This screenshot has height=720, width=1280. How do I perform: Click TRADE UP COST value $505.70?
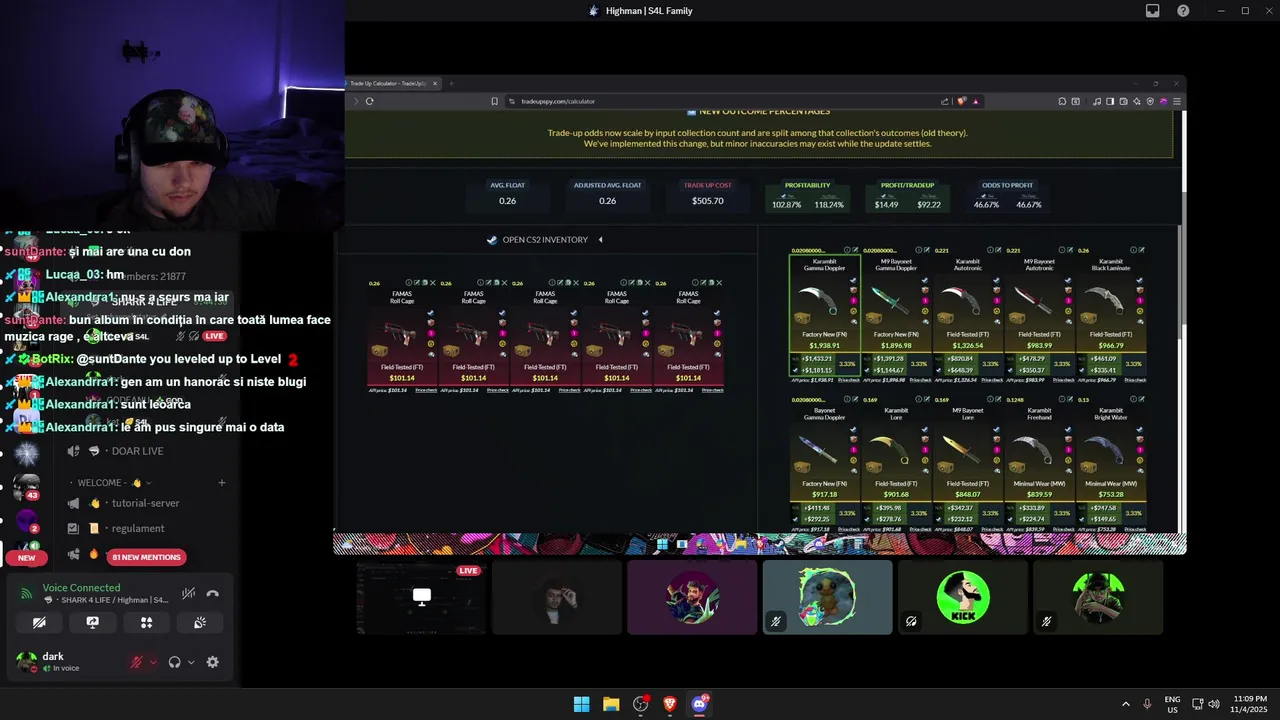point(707,201)
